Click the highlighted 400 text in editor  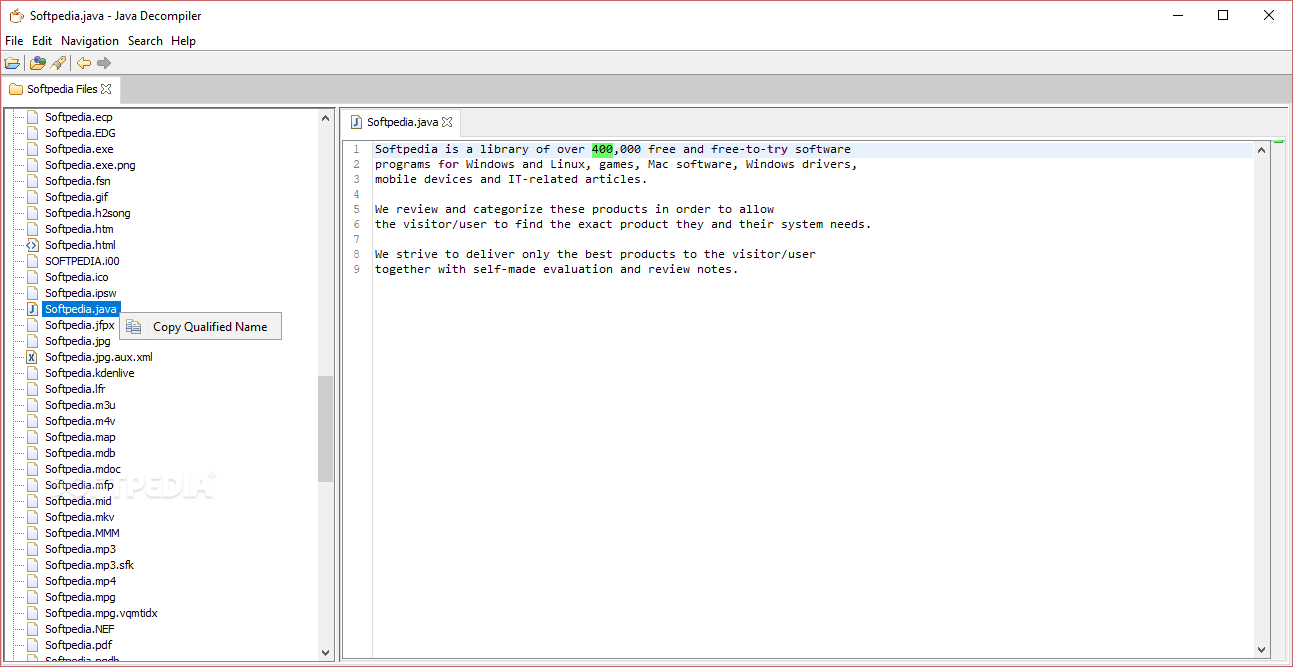pos(602,150)
